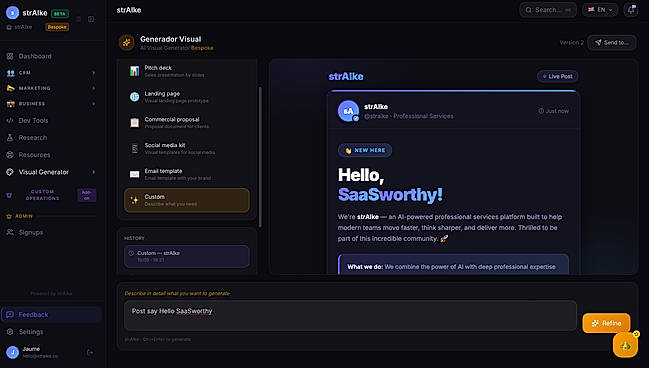Click the Feedback chat bubble icon

[x=10, y=315]
